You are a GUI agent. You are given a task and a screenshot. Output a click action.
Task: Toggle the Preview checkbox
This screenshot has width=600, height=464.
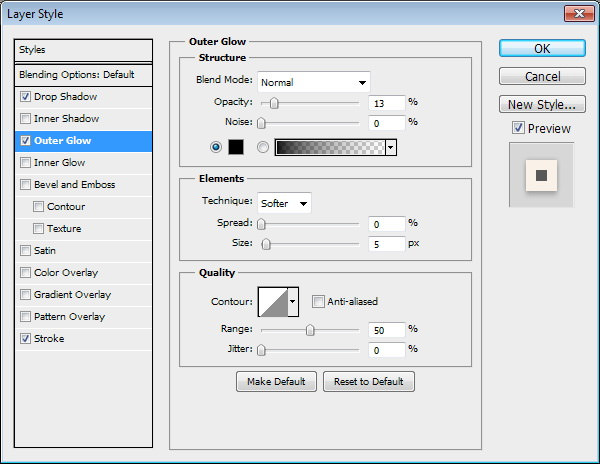(x=518, y=128)
